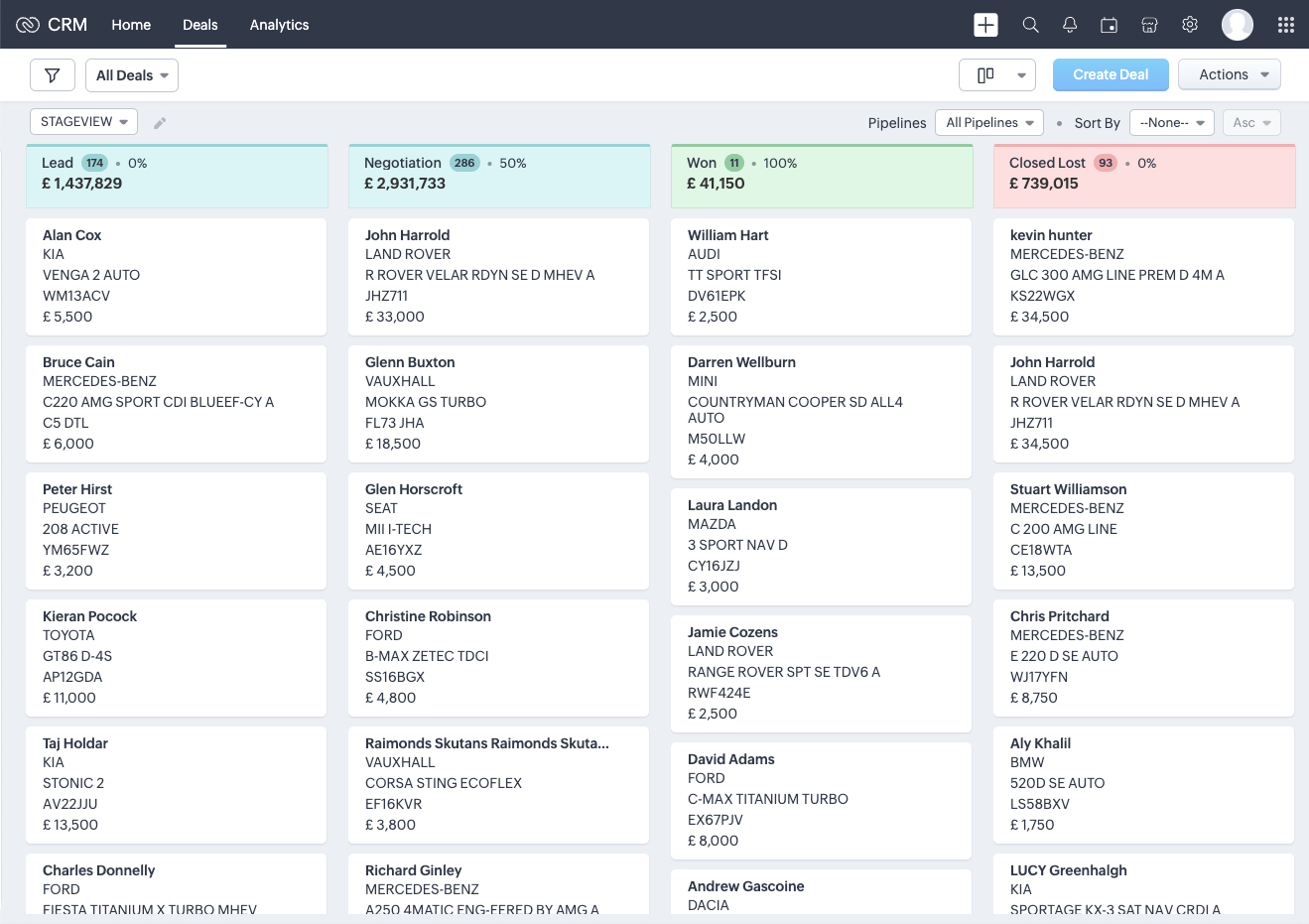
Task: Open John Harrold deal in Closed Lost column
Action: [x=1144, y=404]
